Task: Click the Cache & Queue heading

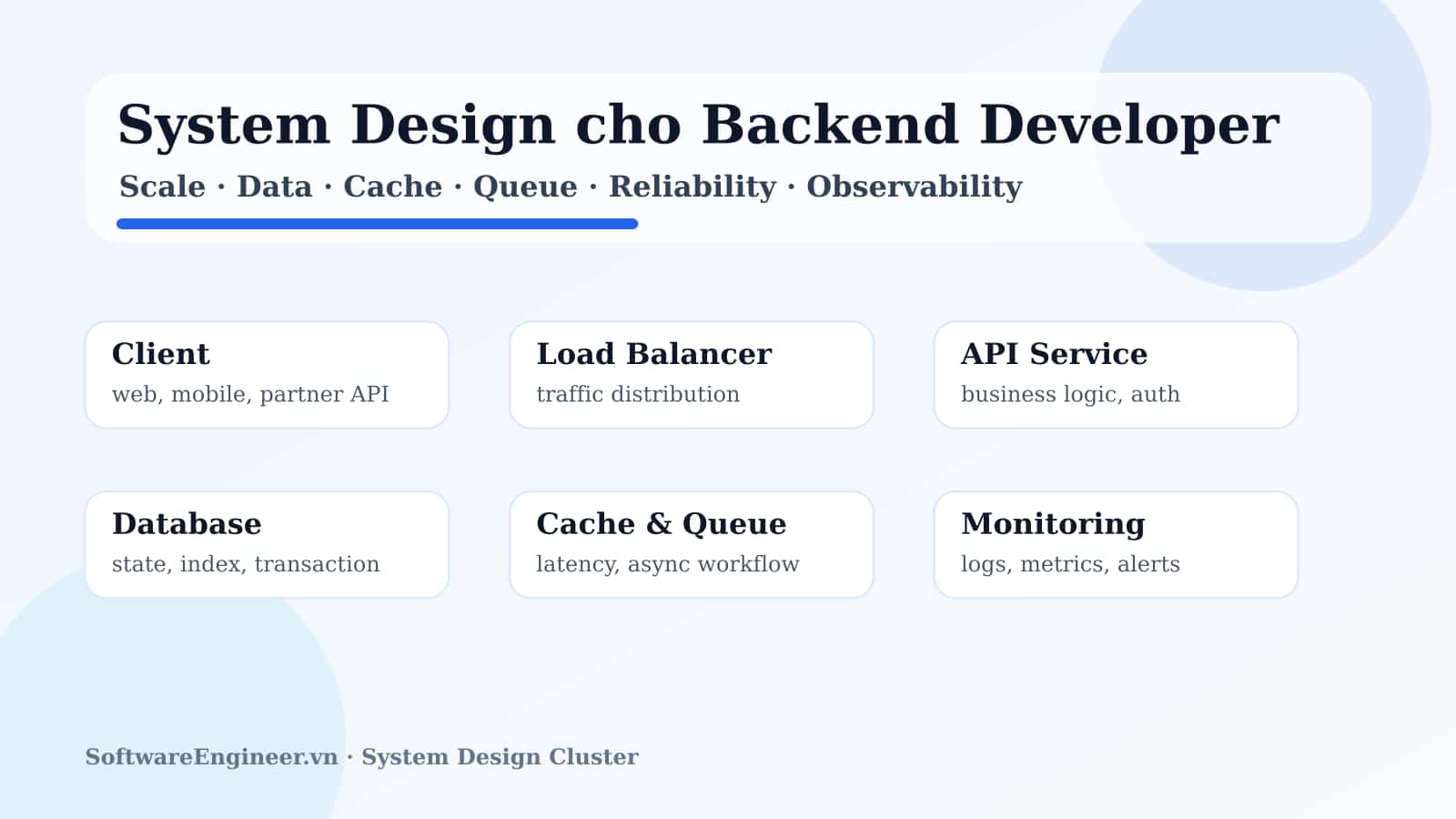Action: [662, 524]
